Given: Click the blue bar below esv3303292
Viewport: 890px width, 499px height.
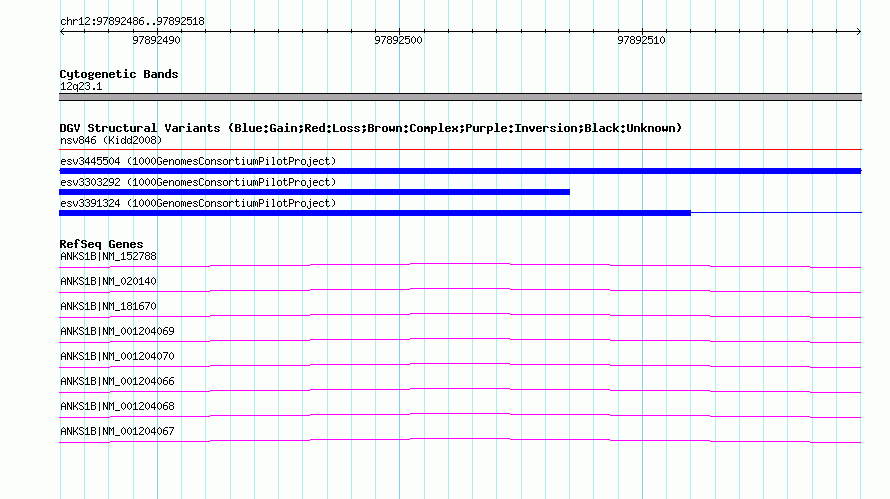Looking at the screenshot, I should point(314,192).
